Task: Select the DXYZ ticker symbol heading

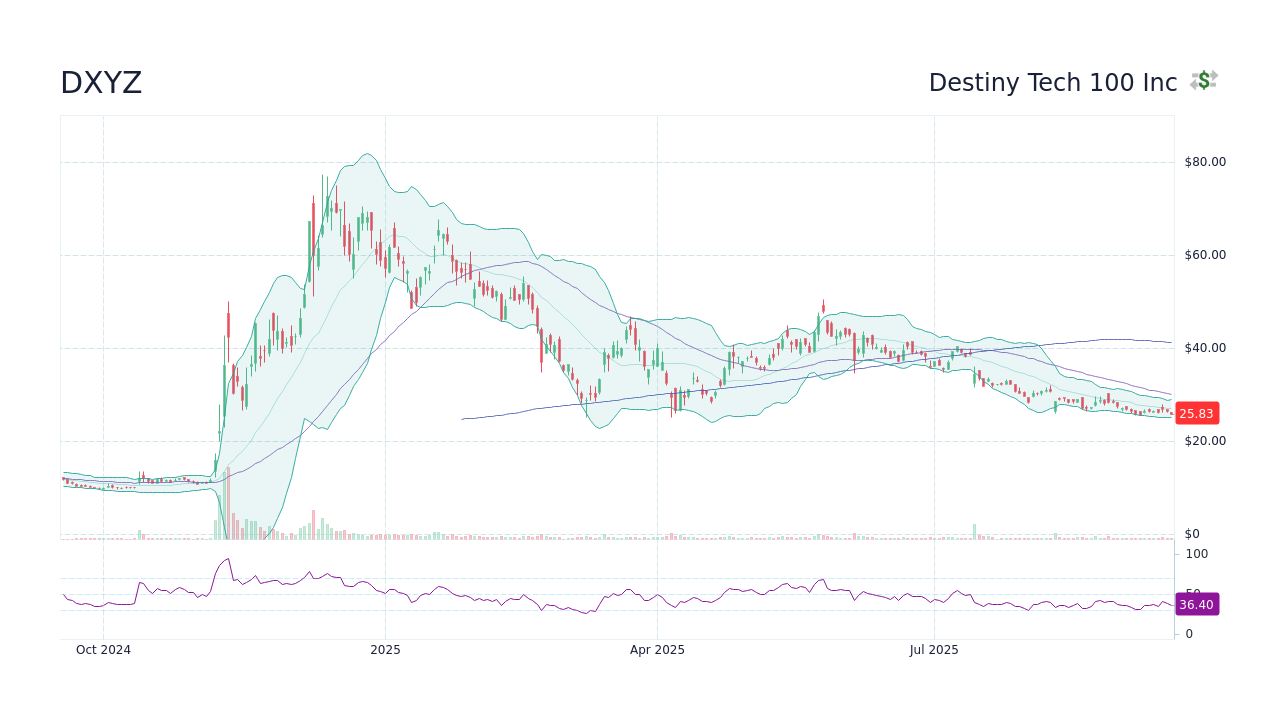Action: [x=100, y=83]
